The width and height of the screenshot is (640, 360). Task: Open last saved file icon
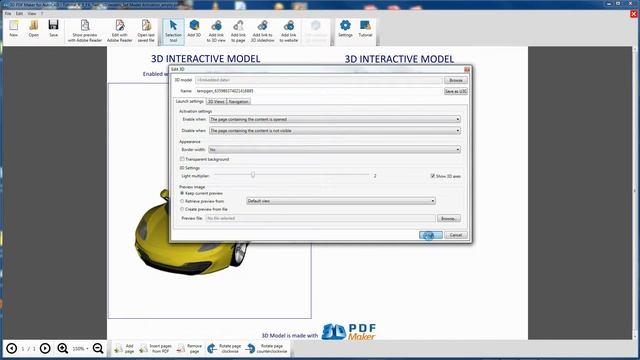146,31
